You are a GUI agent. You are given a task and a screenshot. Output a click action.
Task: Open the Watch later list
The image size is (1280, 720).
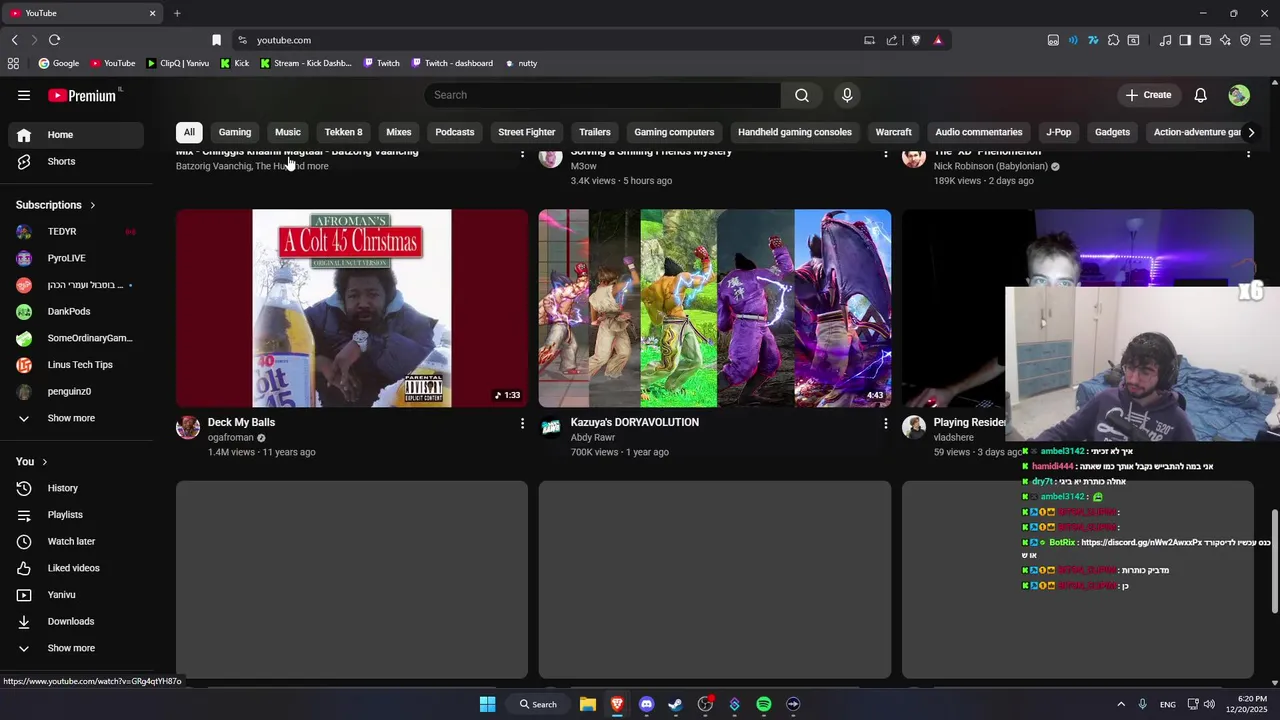[76, 541]
